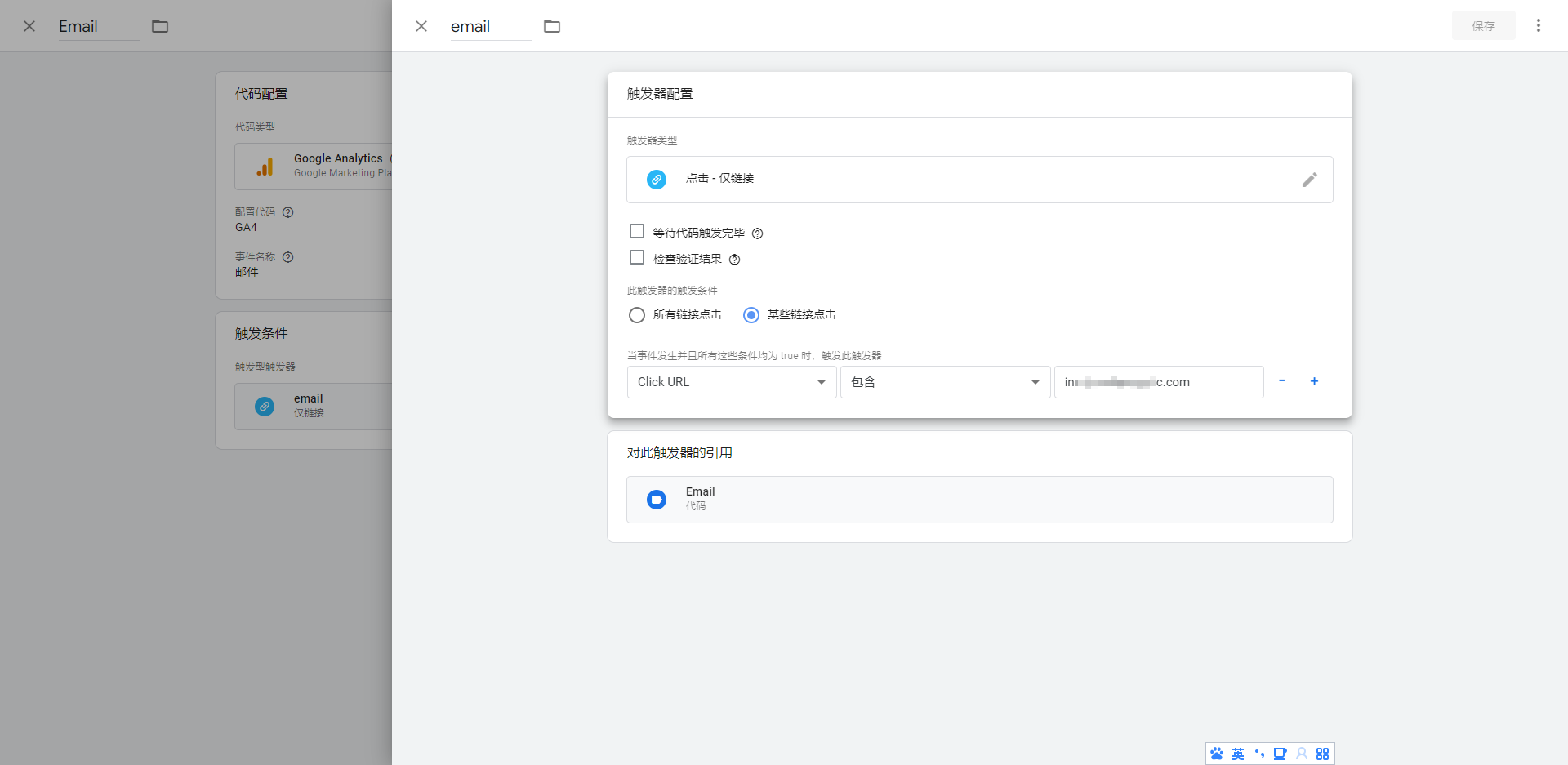Open the Email tag reference row
1568x765 pixels.
[x=979, y=500]
